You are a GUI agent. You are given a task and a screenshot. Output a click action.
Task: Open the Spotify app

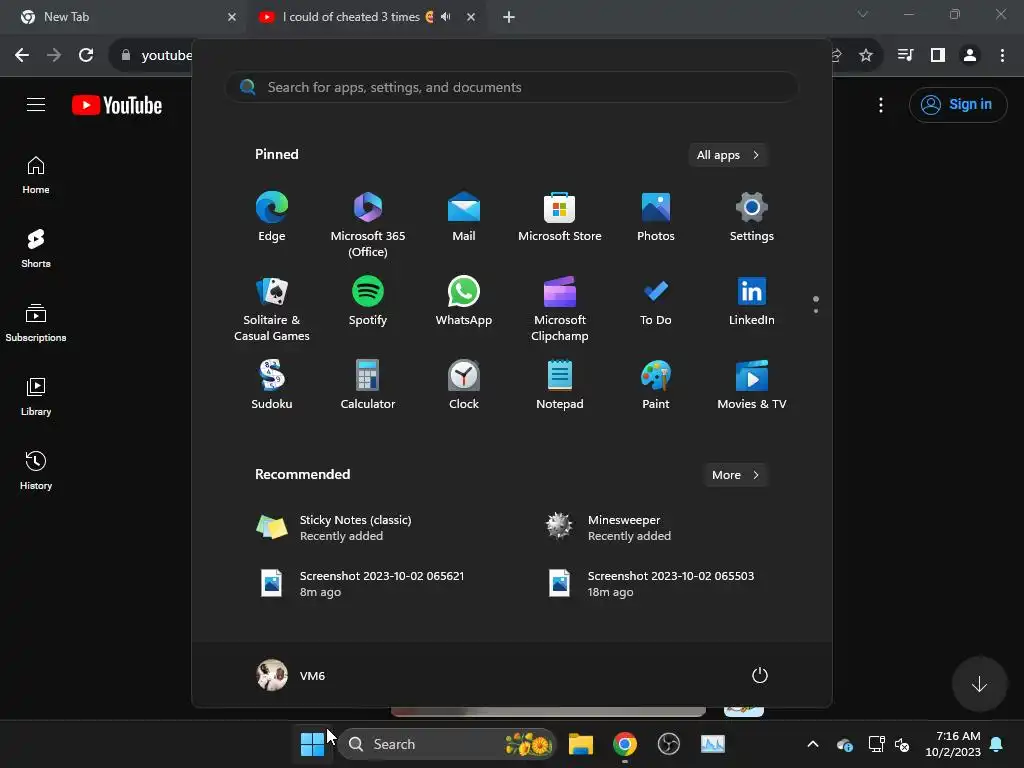(368, 302)
